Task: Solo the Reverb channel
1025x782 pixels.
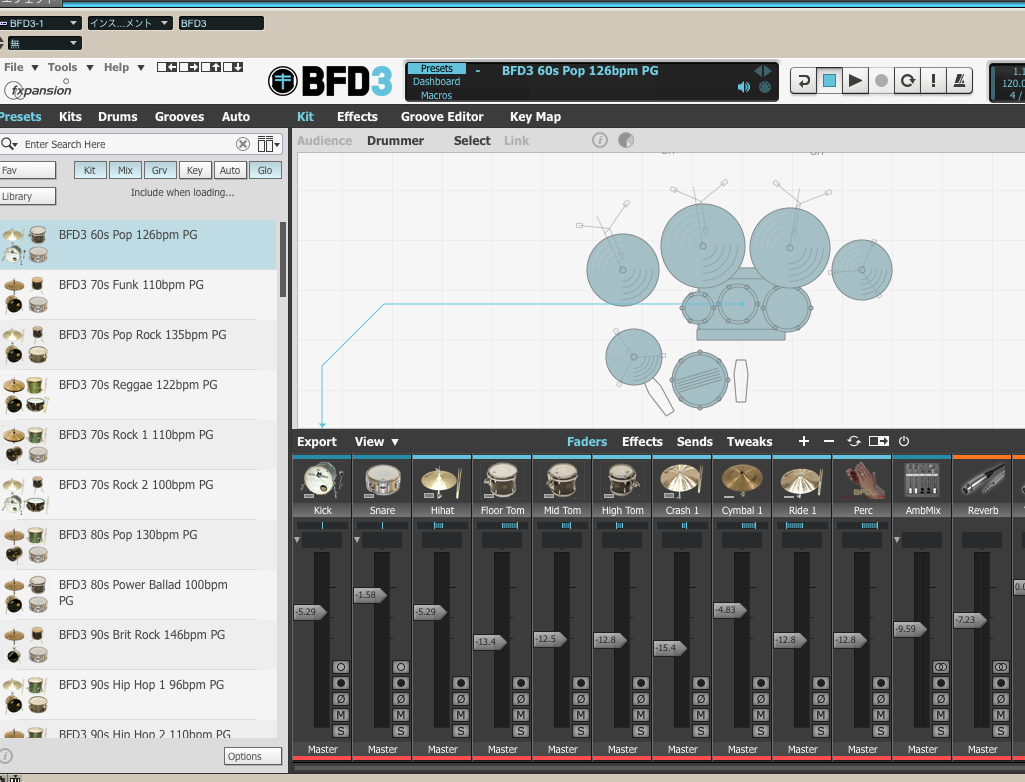Action: click(x=1001, y=731)
